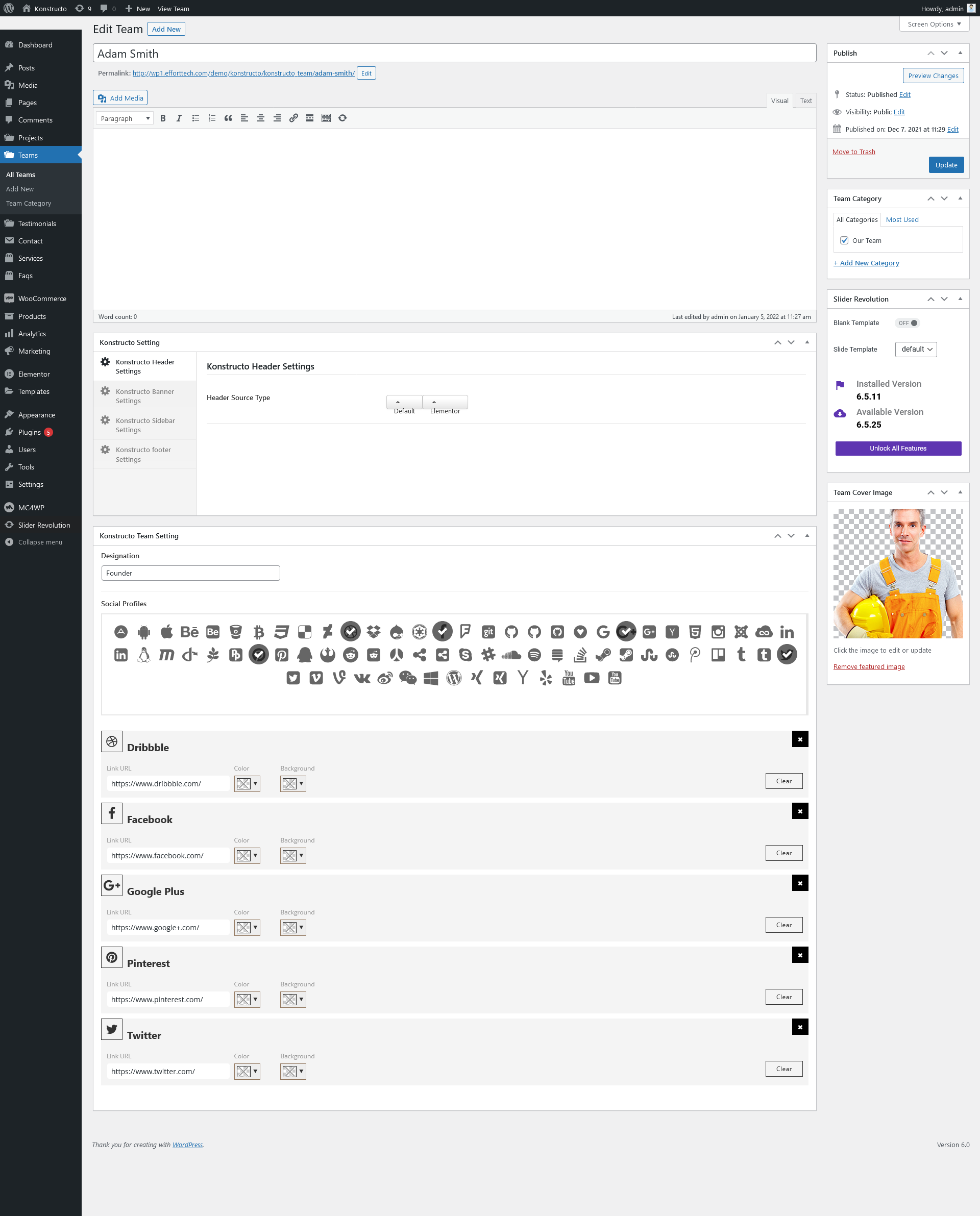Click the Update button

pos(946,165)
